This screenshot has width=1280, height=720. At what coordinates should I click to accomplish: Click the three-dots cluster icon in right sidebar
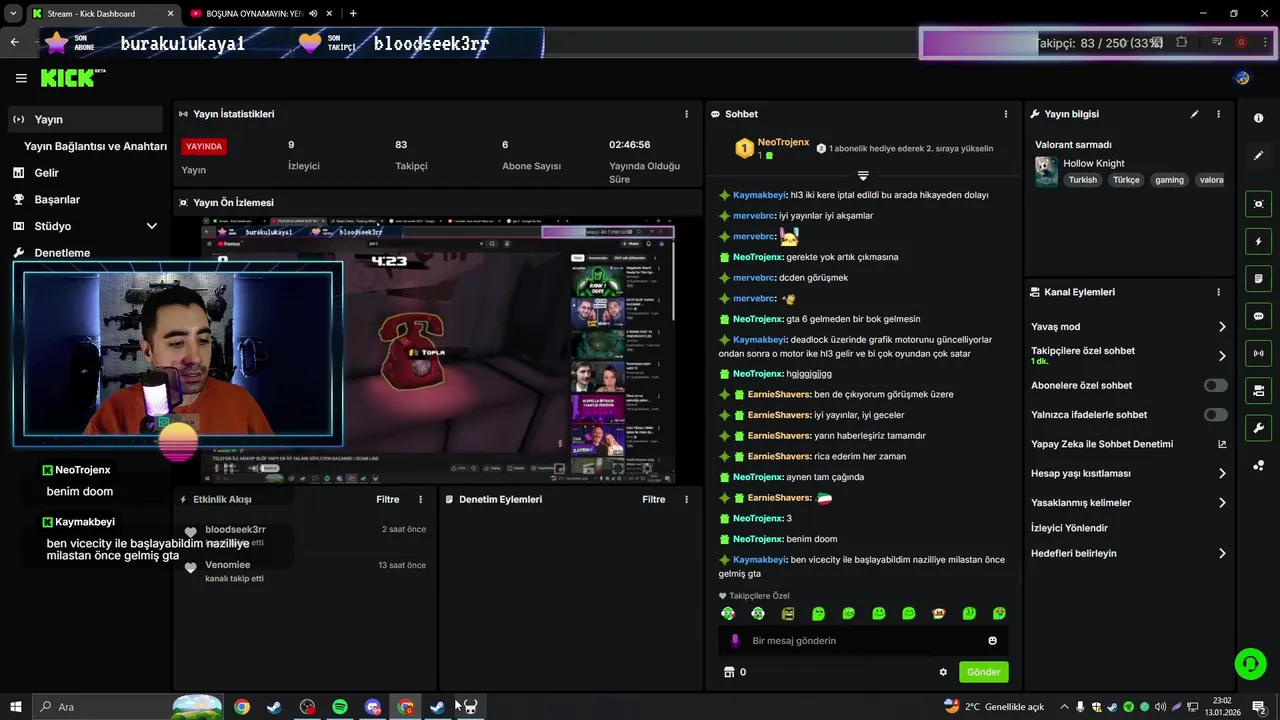coord(1258,466)
